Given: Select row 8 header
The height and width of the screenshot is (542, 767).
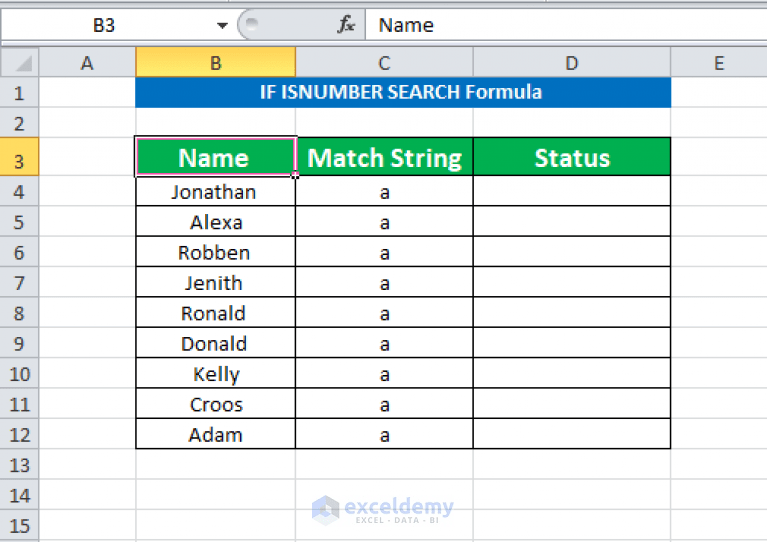Looking at the screenshot, I should pyautogui.click(x=19, y=313).
